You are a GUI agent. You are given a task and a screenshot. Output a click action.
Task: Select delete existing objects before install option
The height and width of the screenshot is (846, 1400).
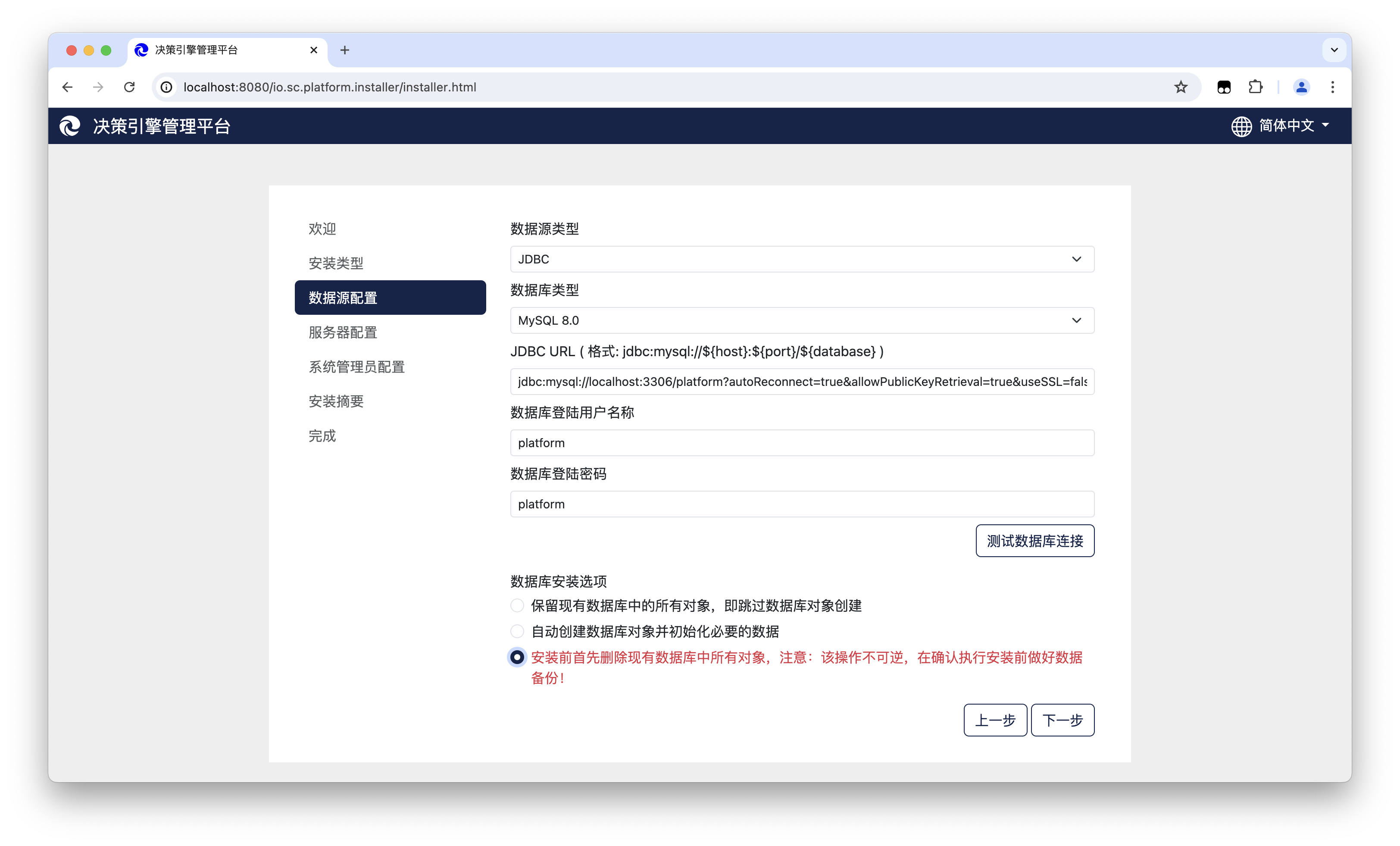tap(517, 657)
